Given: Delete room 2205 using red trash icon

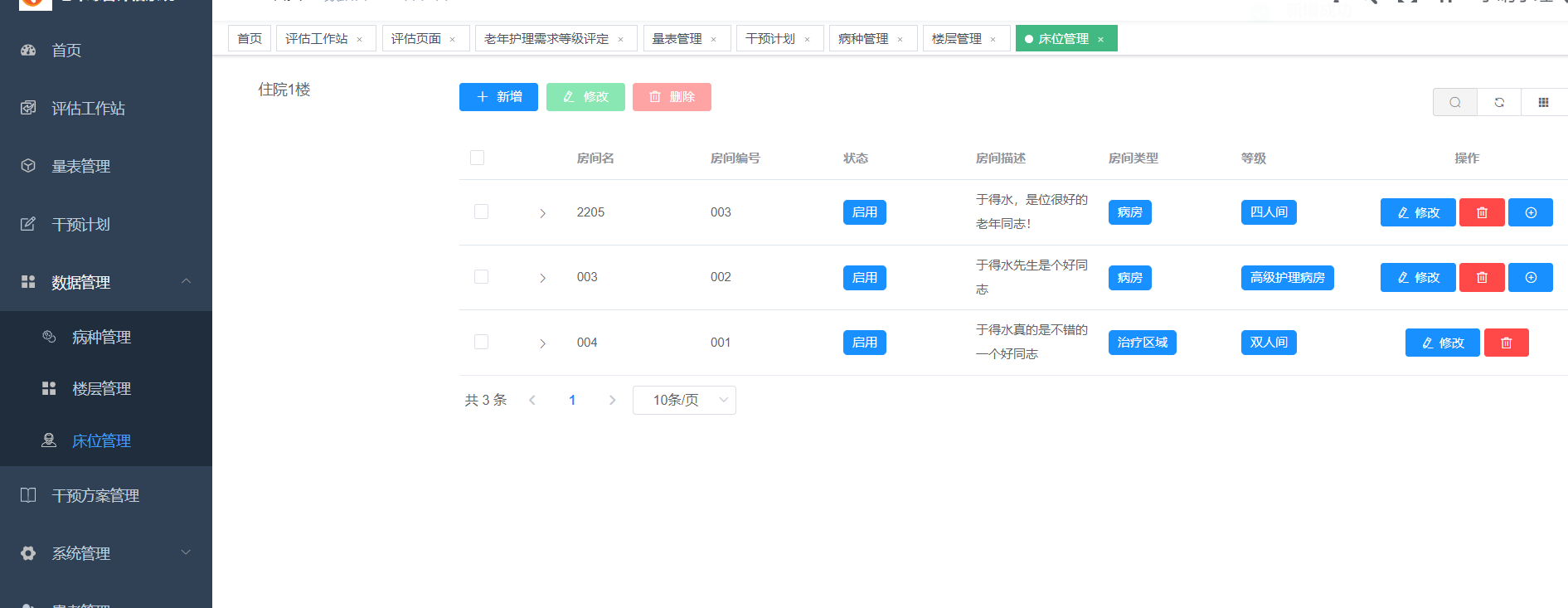Looking at the screenshot, I should [x=1481, y=212].
